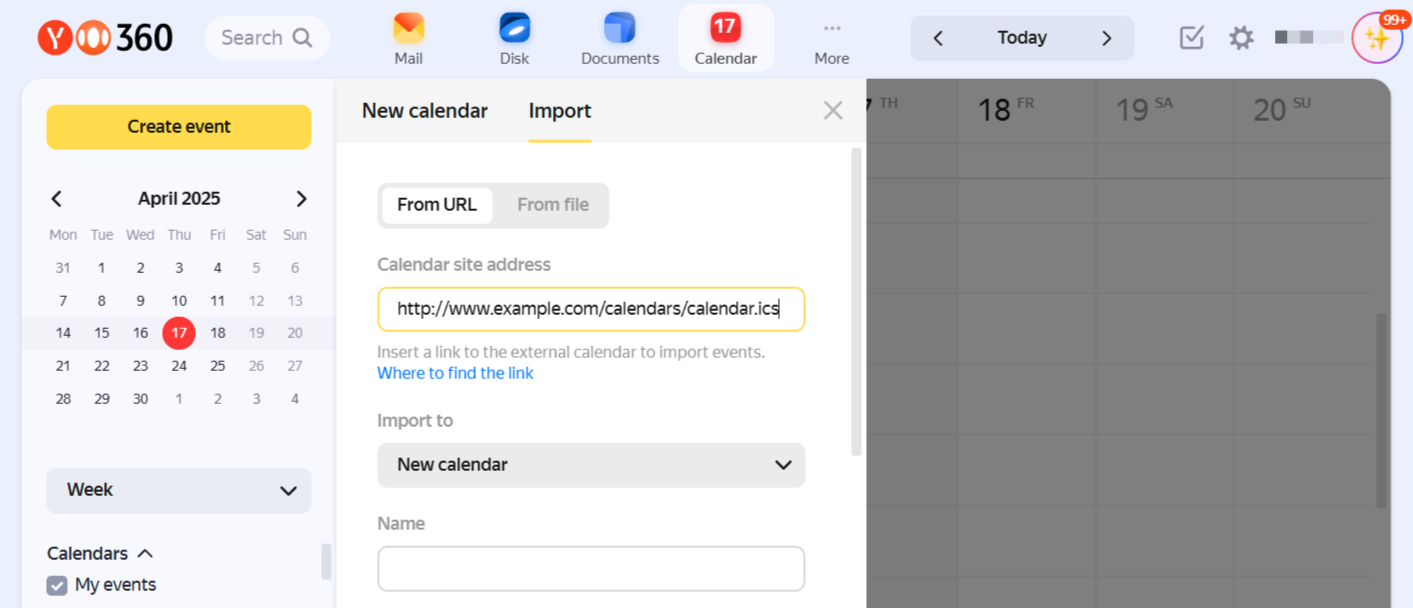Switch to the New calendar tab
1413x608 pixels.
point(424,111)
